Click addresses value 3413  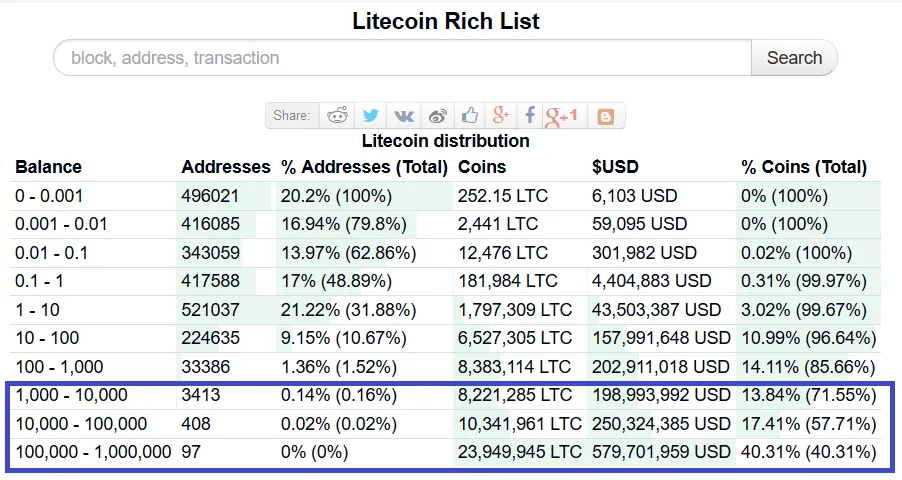pos(201,395)
